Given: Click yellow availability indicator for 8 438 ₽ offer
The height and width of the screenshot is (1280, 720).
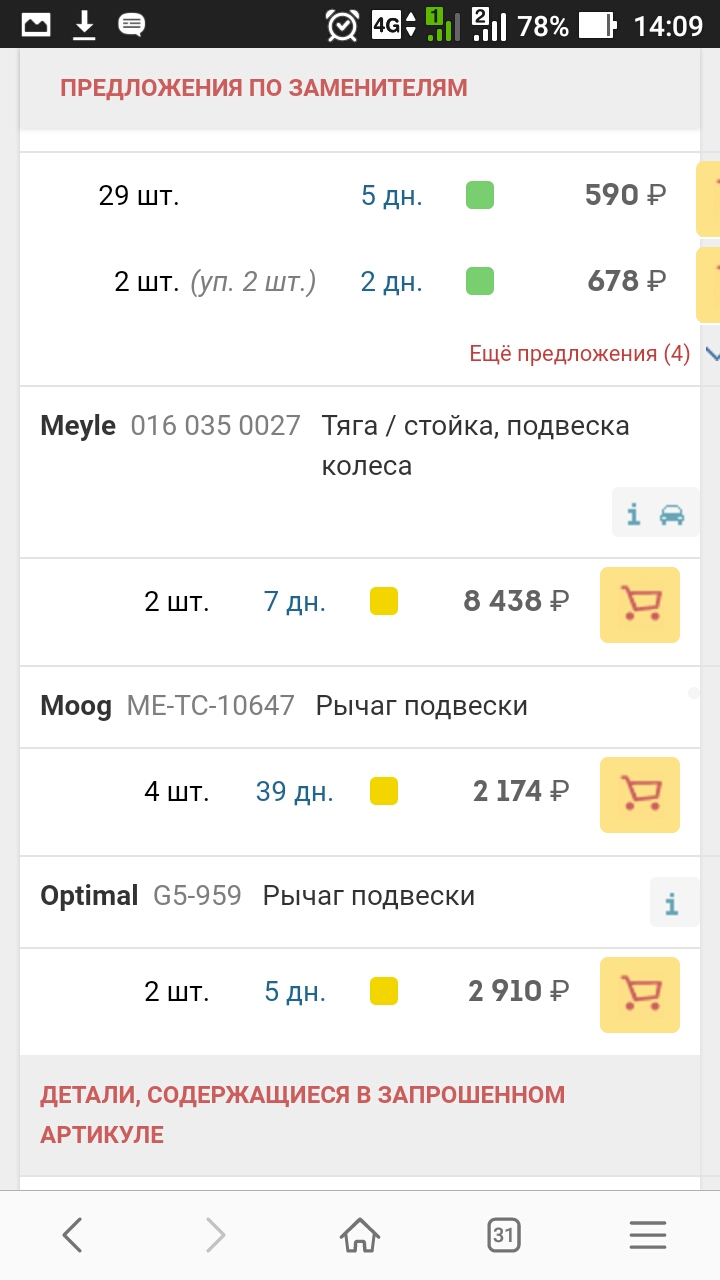Looking at the screenshot, I should pyautogui.click(x=384, y=602).
